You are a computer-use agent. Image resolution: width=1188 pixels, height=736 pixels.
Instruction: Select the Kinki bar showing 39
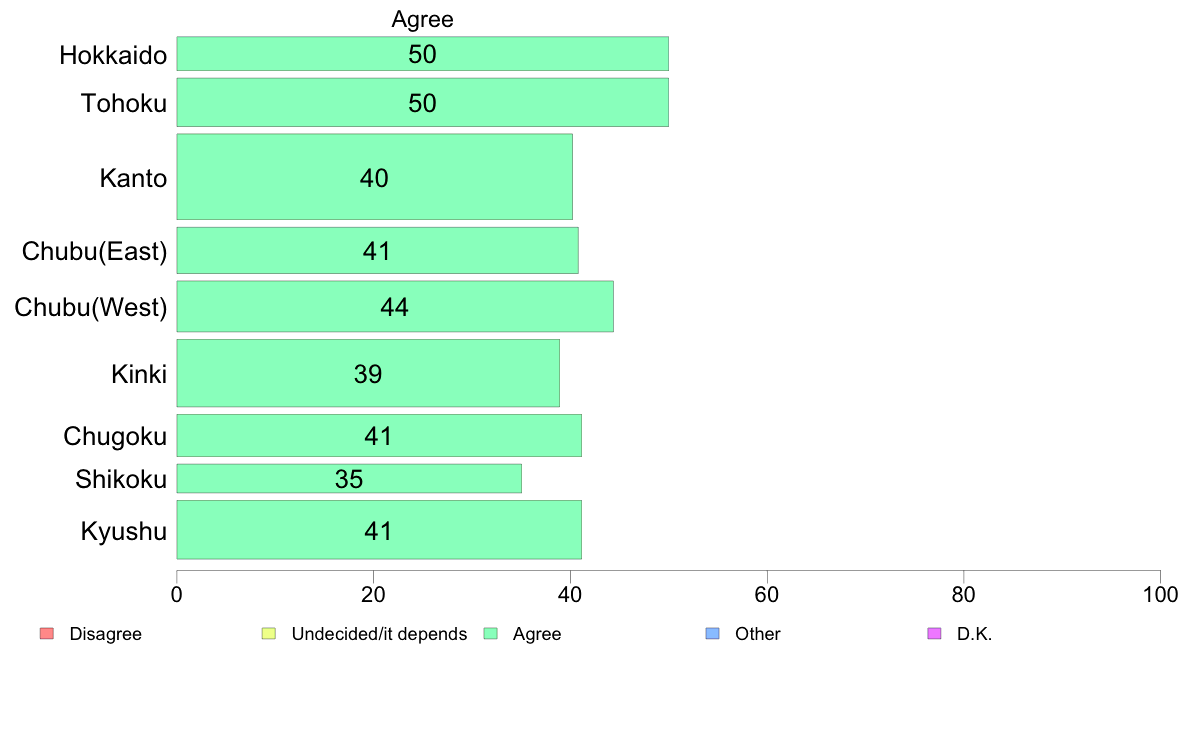[x=367, y=373]
